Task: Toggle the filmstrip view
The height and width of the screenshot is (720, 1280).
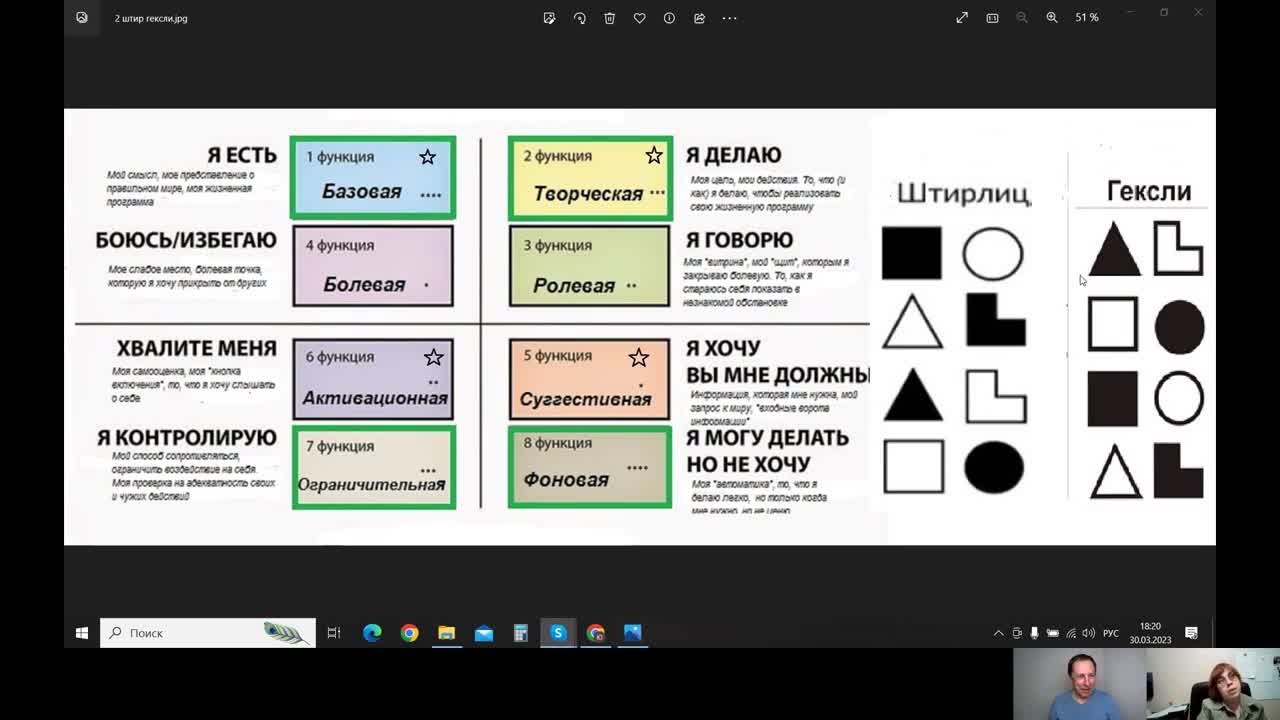Action: (991, 17)
